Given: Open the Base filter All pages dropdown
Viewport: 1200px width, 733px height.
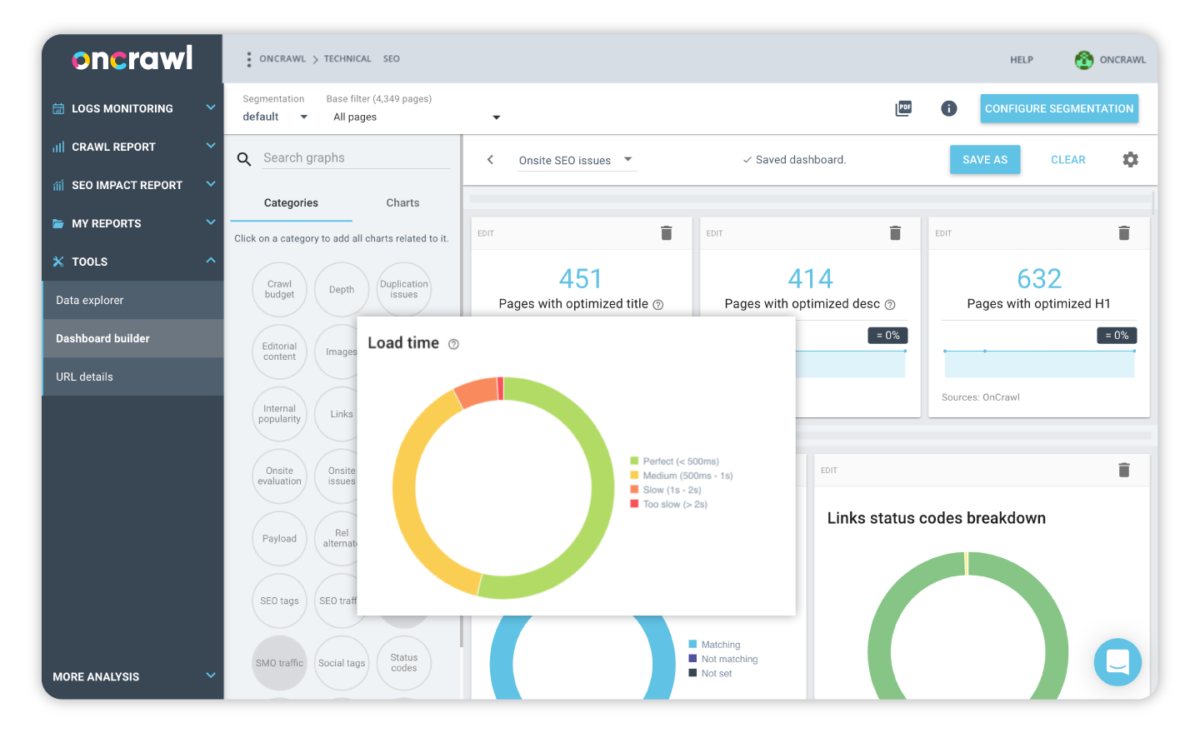Looking at the screenshot, I should (x=417, y=117).
